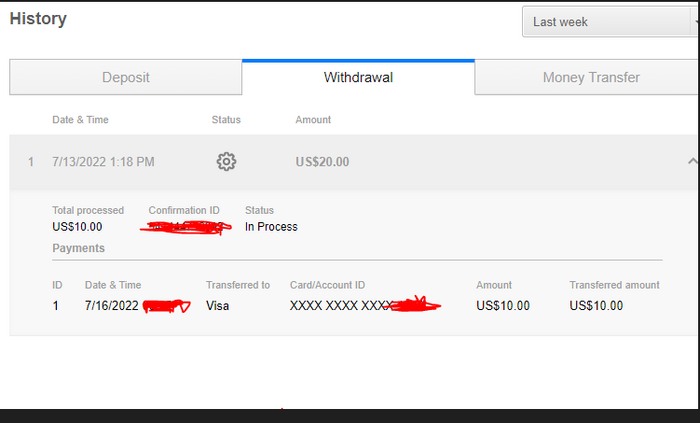Click the Amount column header at the top
Screen dimensions: 700x423
pyautogui.click(x=313, y=120)
